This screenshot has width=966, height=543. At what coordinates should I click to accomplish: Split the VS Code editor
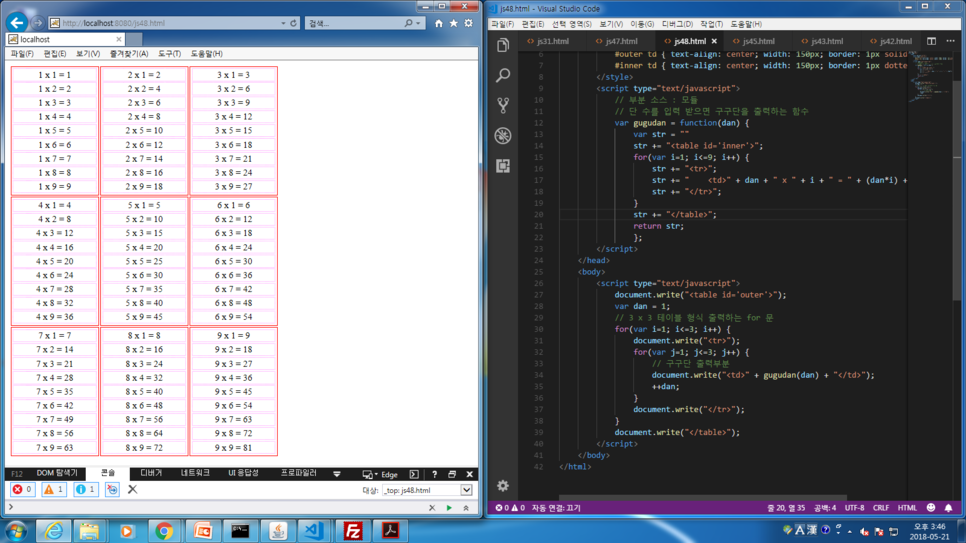(932, 41)
